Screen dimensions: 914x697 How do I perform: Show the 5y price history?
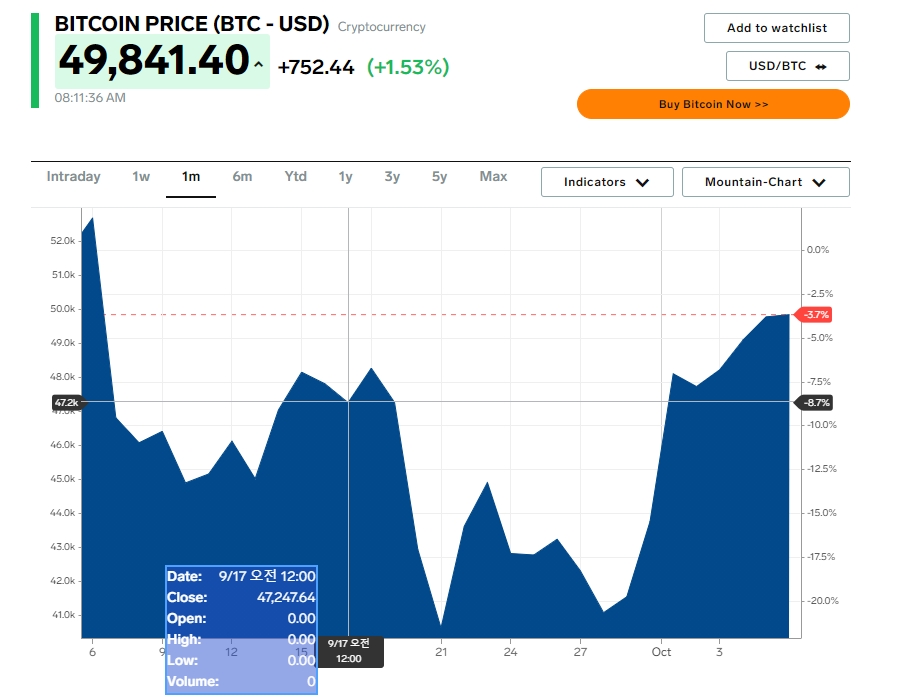click(440, 177)
